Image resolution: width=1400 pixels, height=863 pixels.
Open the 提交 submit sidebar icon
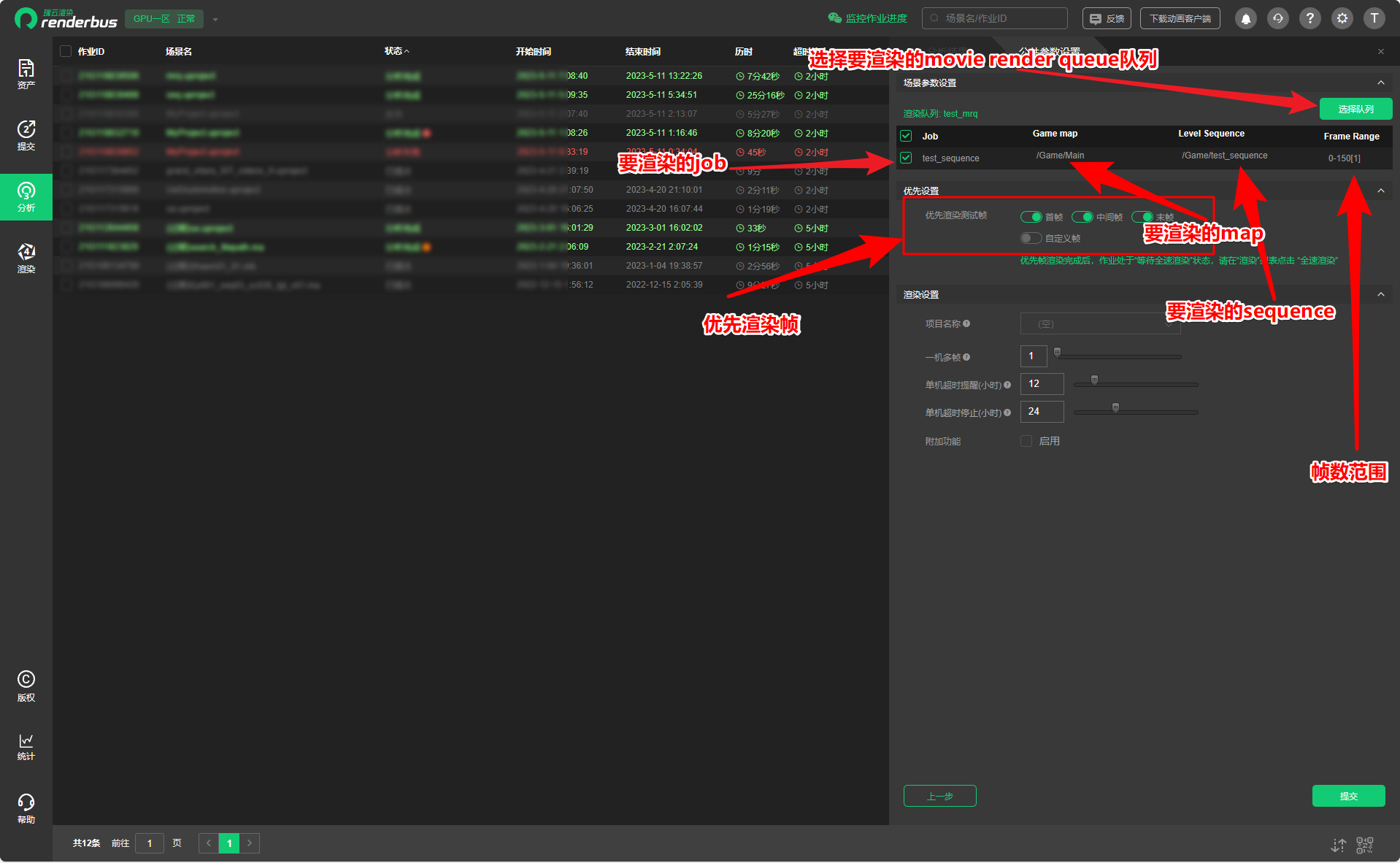(x=26, y=135)
